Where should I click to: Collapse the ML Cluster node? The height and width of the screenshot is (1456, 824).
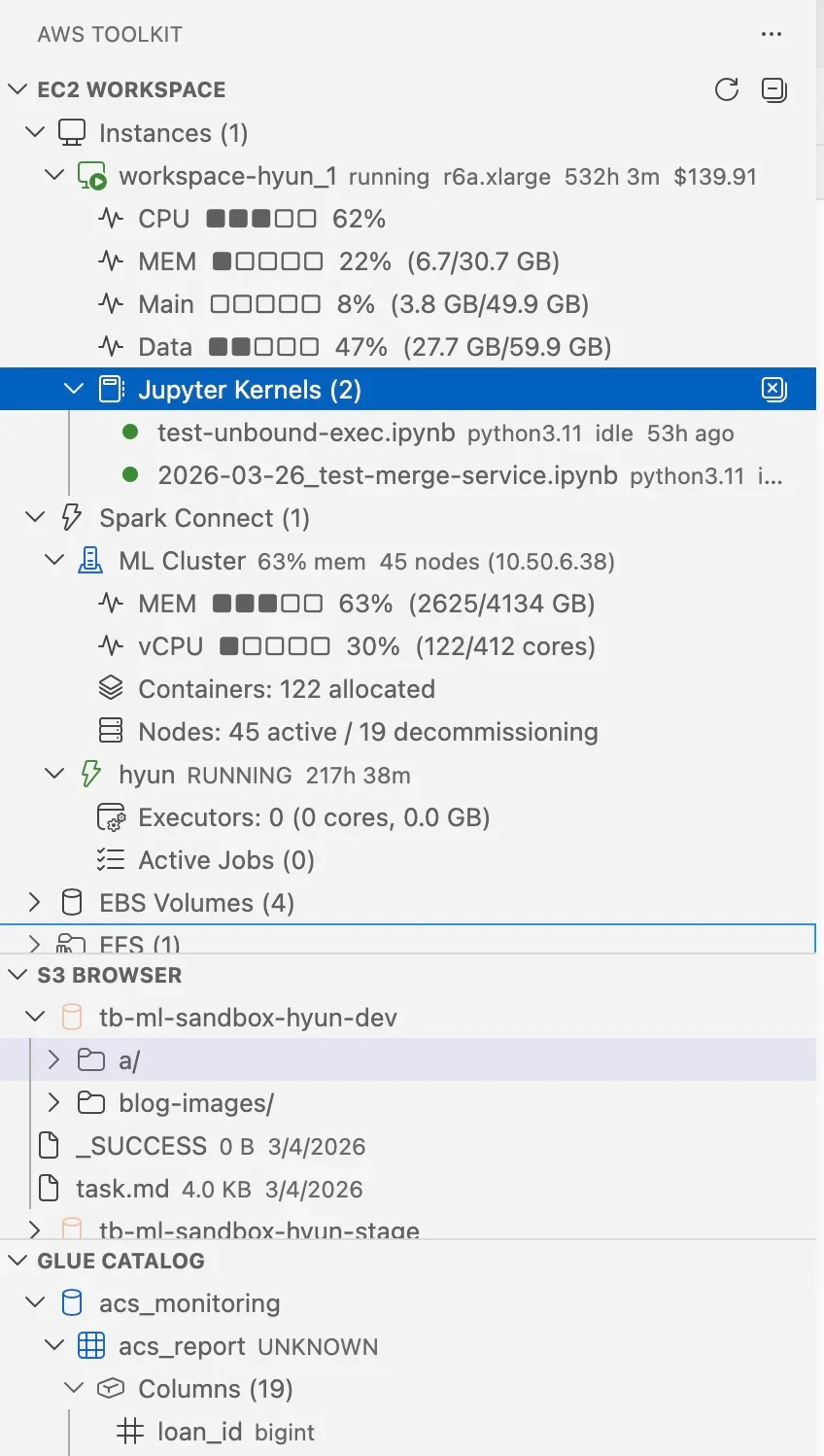tap(55, 561)
